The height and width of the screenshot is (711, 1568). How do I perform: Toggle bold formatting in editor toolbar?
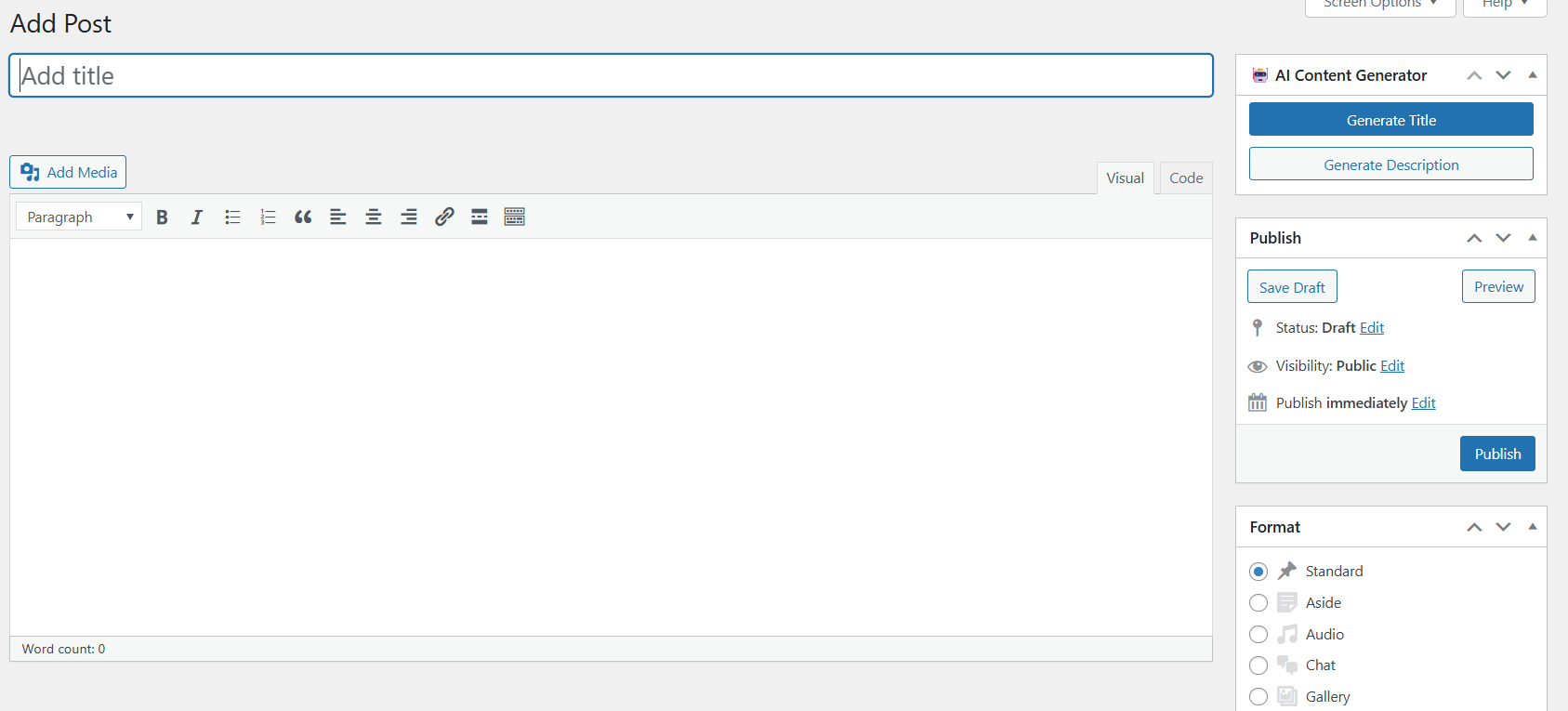[x=162, y=217]
